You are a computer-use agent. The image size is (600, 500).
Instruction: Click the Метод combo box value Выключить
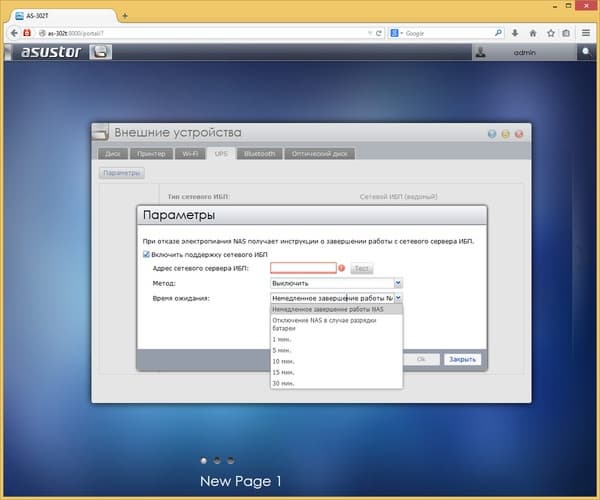(332, 283)
